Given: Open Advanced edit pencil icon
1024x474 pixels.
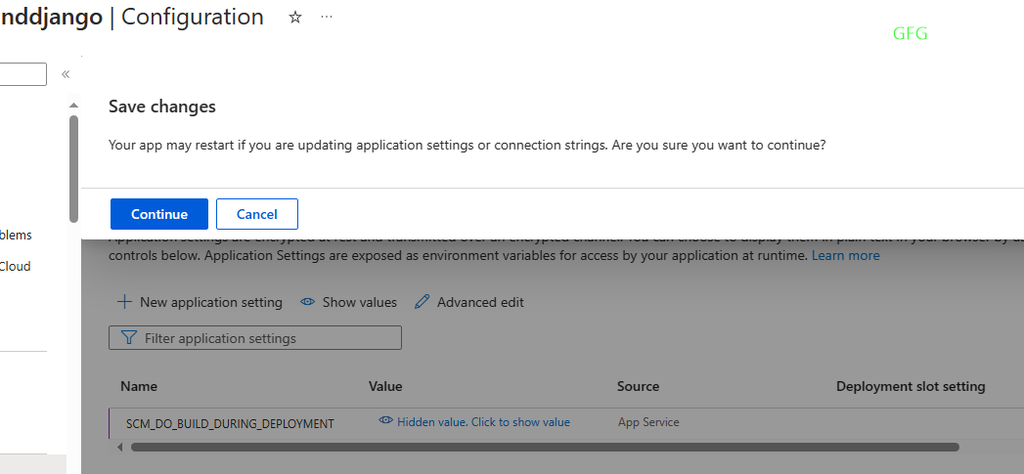Looking at the screenshot, I should click(x=422, y=302).
